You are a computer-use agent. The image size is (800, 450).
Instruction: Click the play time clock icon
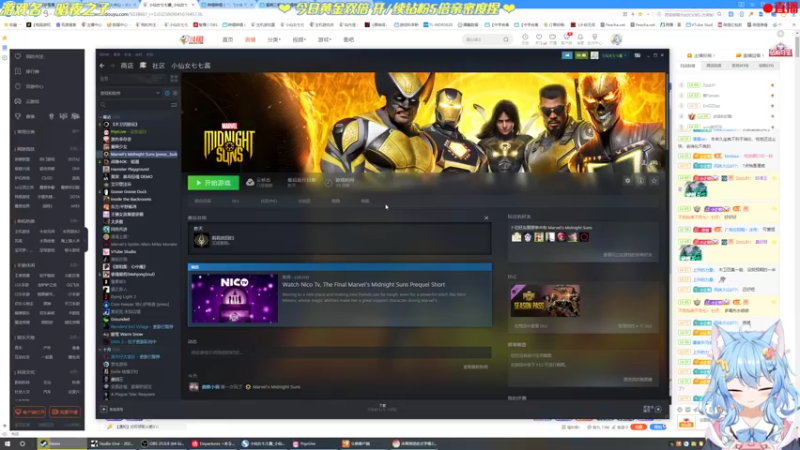[329, 183]
